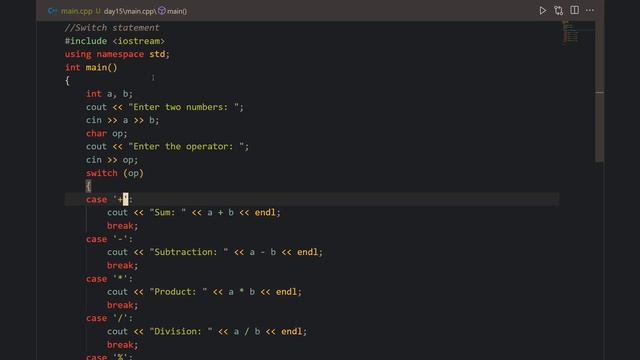Click break under the Product line
The width and height of the screenshot is (640, 360).
coord(122,305)
